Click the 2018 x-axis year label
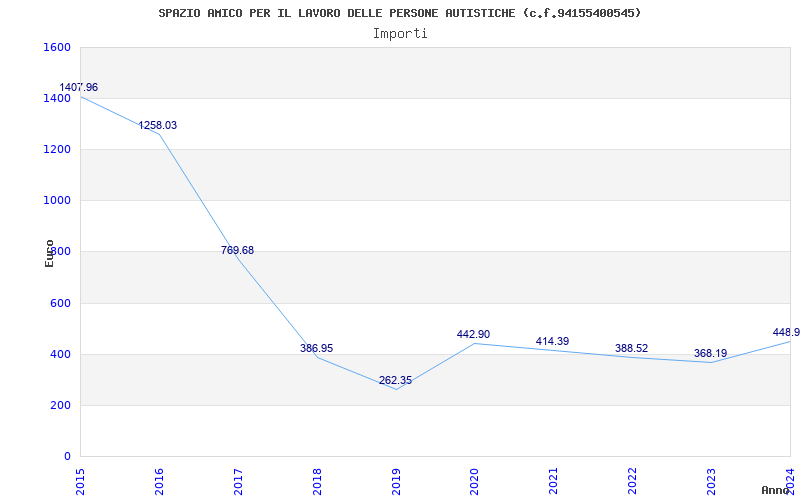The width and height of the screenshot is (800, 500). (x=317, y=481)
